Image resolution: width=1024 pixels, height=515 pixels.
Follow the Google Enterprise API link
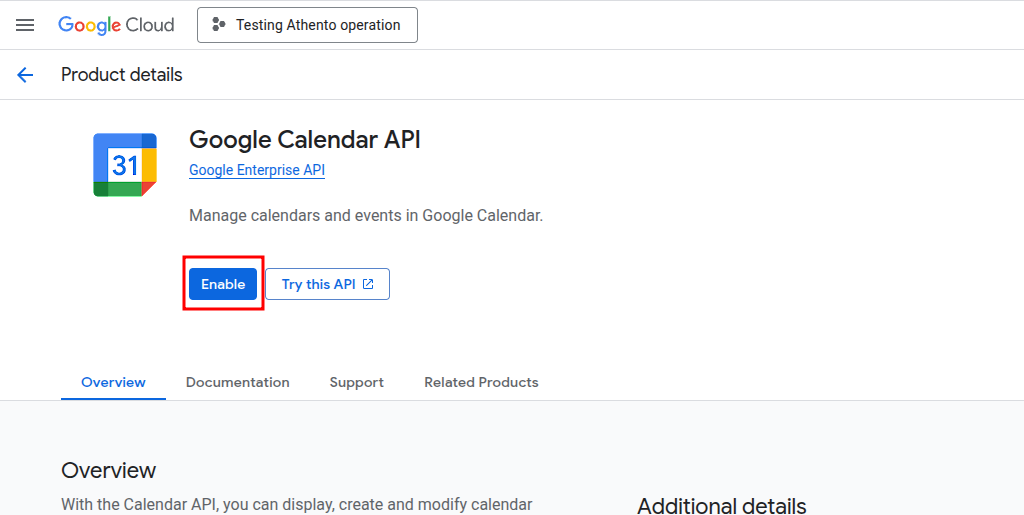pos(257,170)
